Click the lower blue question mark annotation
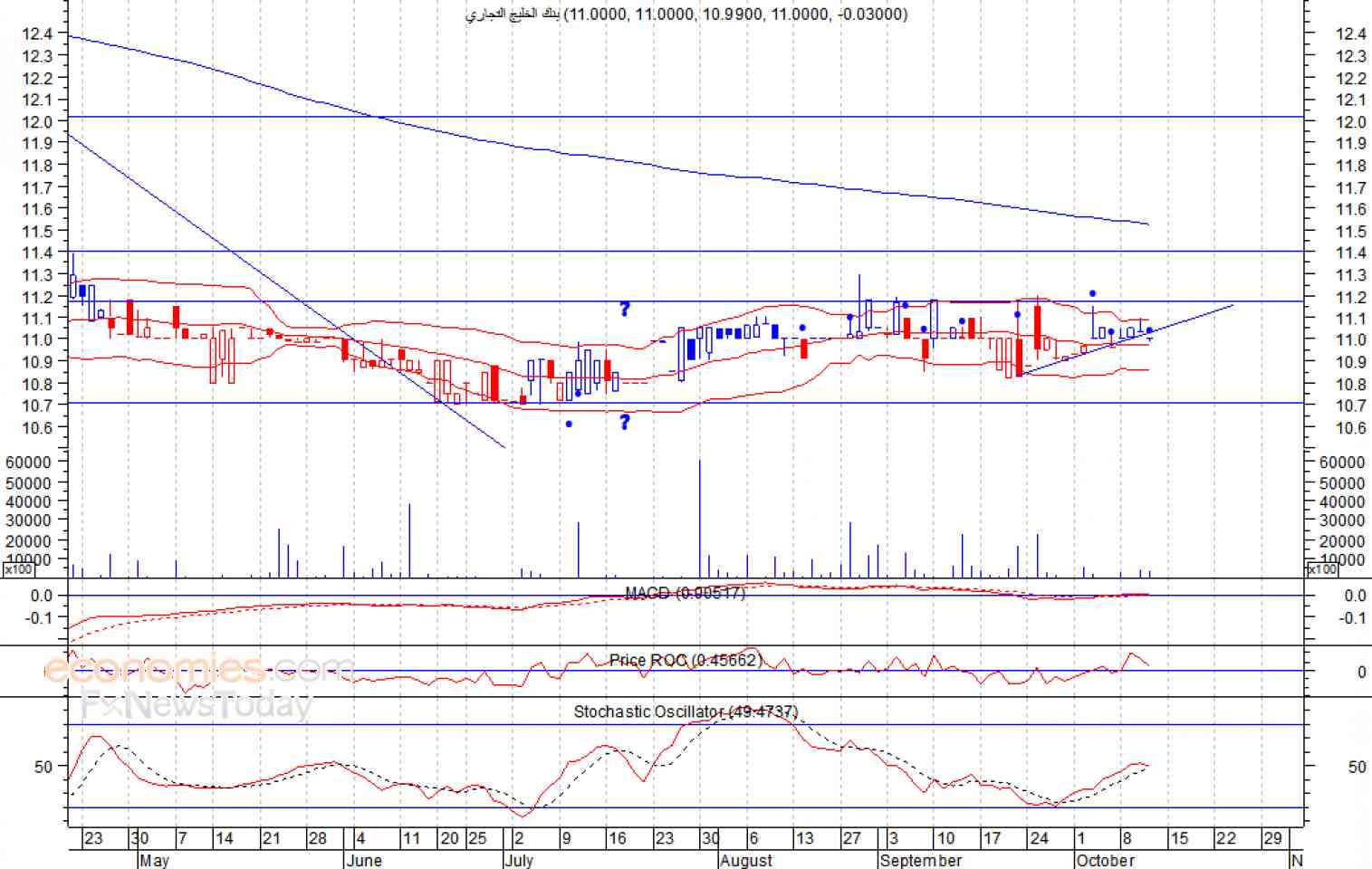Viewport: 1372px width, 869px height. [x=625, y=422]
